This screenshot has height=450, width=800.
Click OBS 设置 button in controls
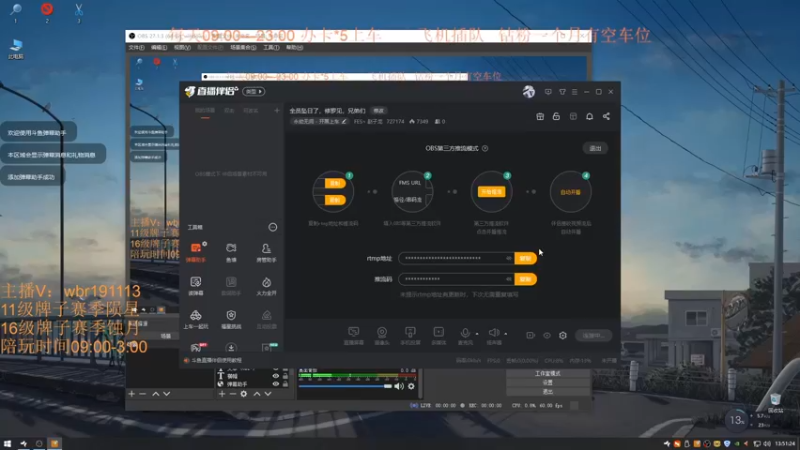548,382
